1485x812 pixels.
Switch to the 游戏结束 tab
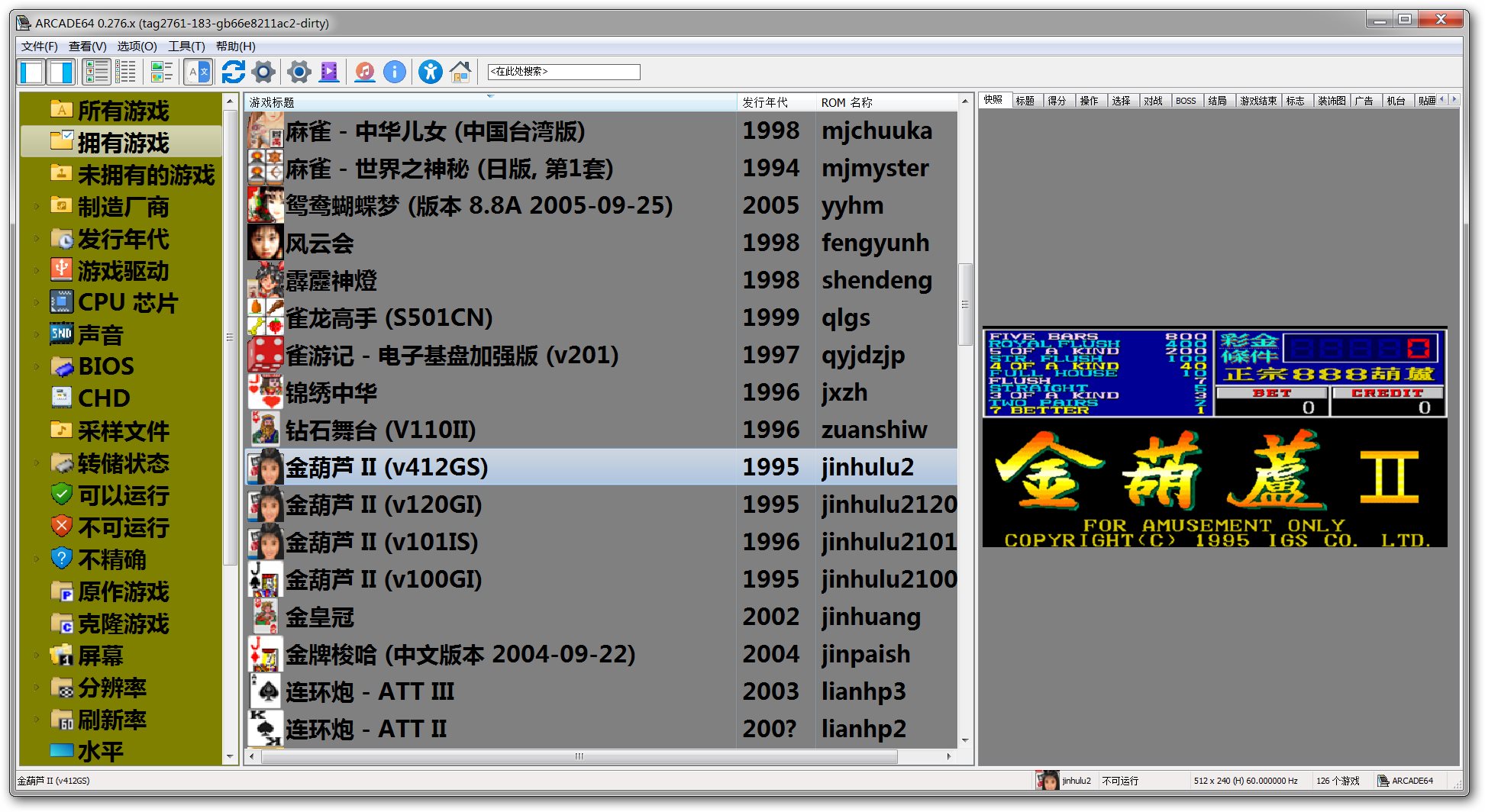click(x=1258, y=101)
